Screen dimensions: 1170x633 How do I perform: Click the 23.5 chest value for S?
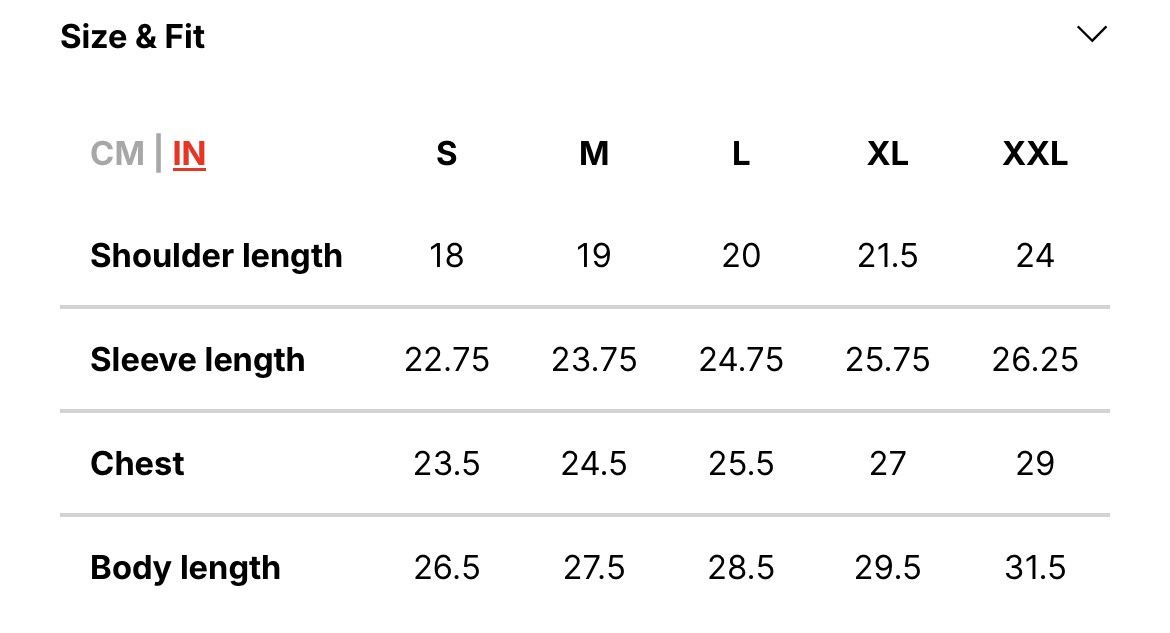click(446, 464)
